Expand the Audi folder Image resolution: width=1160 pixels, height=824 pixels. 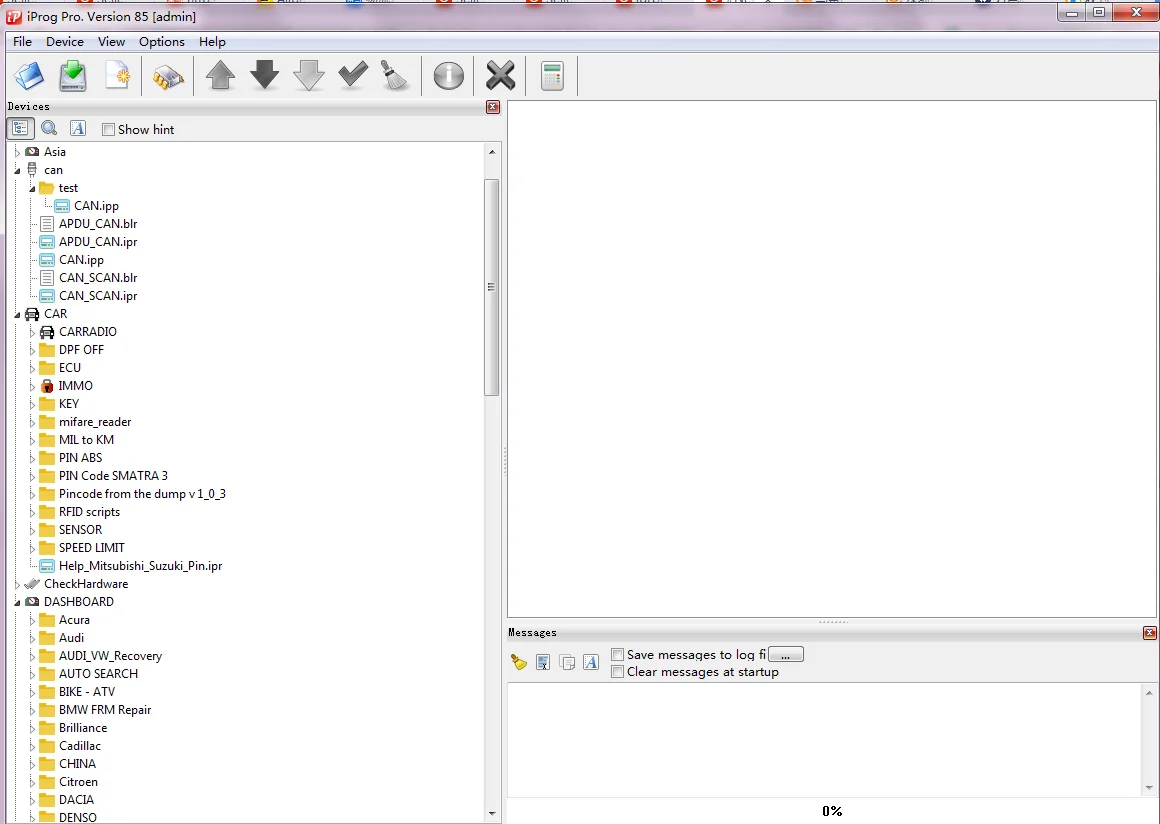coord(33,638)
